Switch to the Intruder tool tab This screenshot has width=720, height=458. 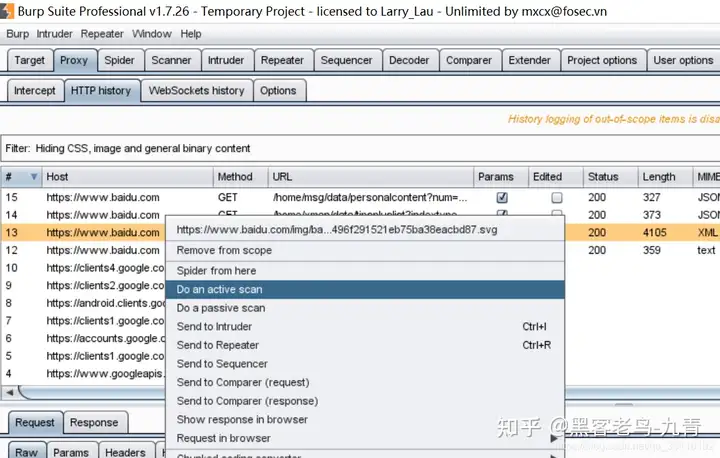tap(226, 60)
